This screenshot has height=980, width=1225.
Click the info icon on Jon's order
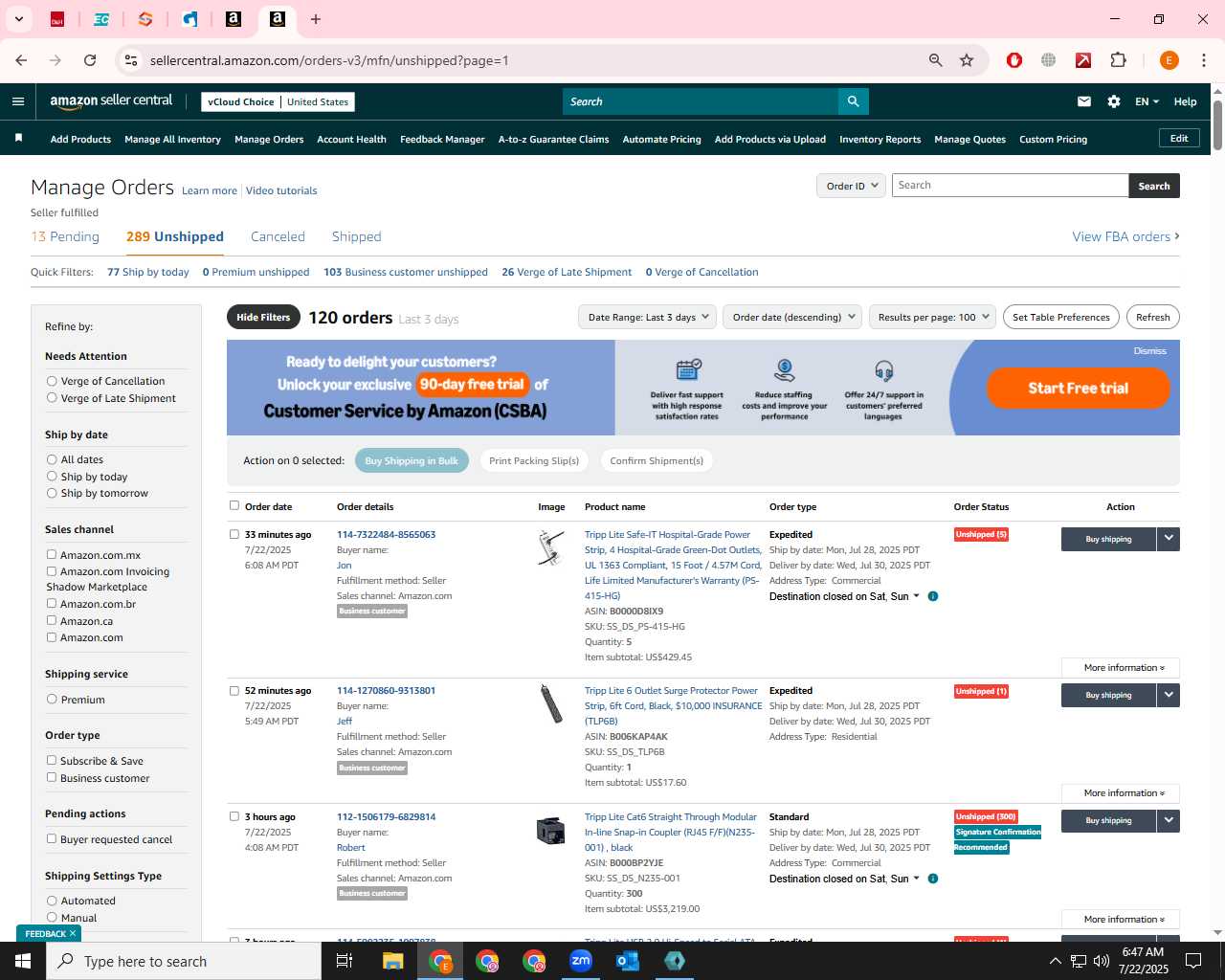pyautogui.click(x=933, y=596)
